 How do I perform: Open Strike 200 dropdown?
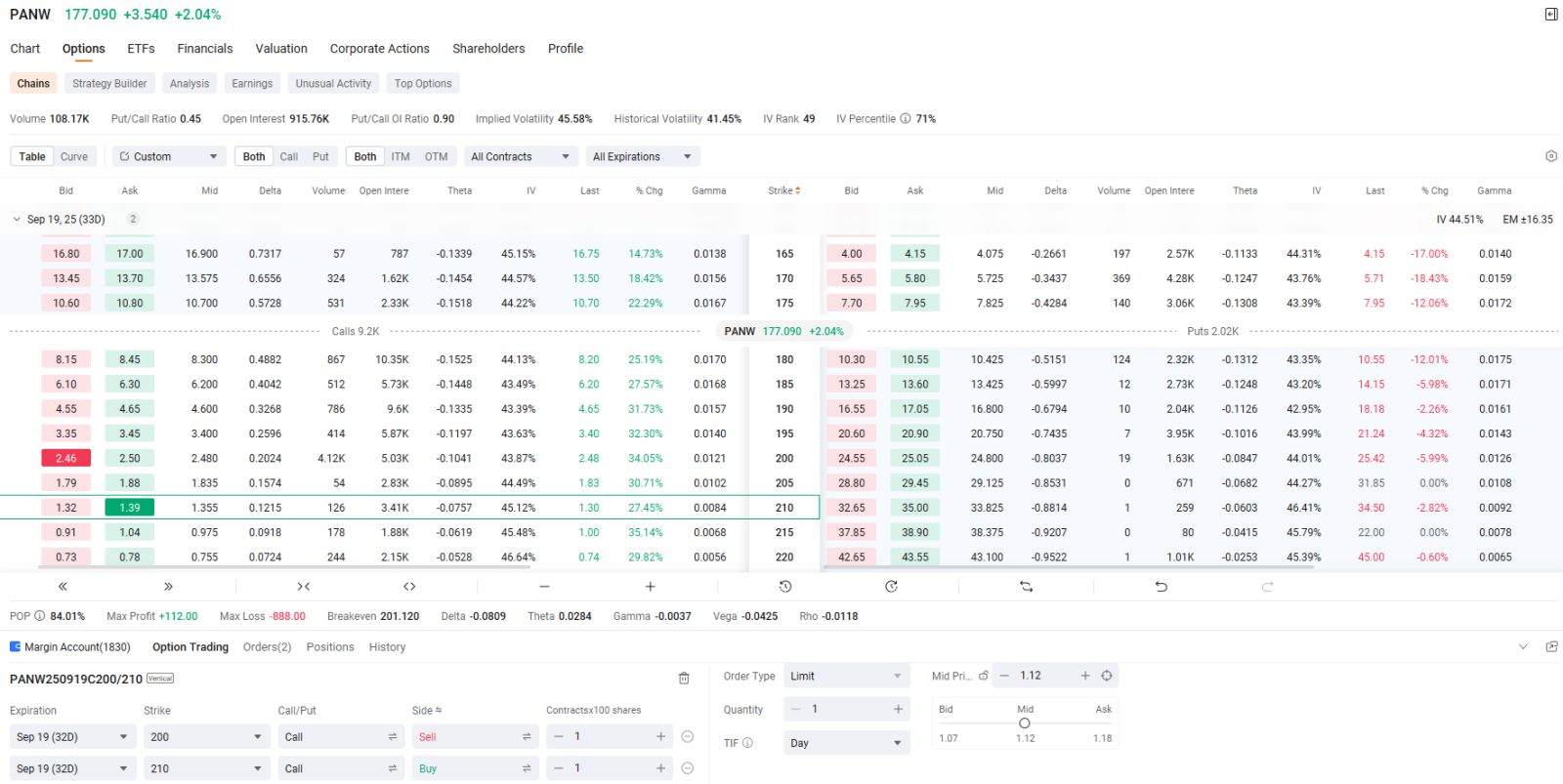pos(206,737)
